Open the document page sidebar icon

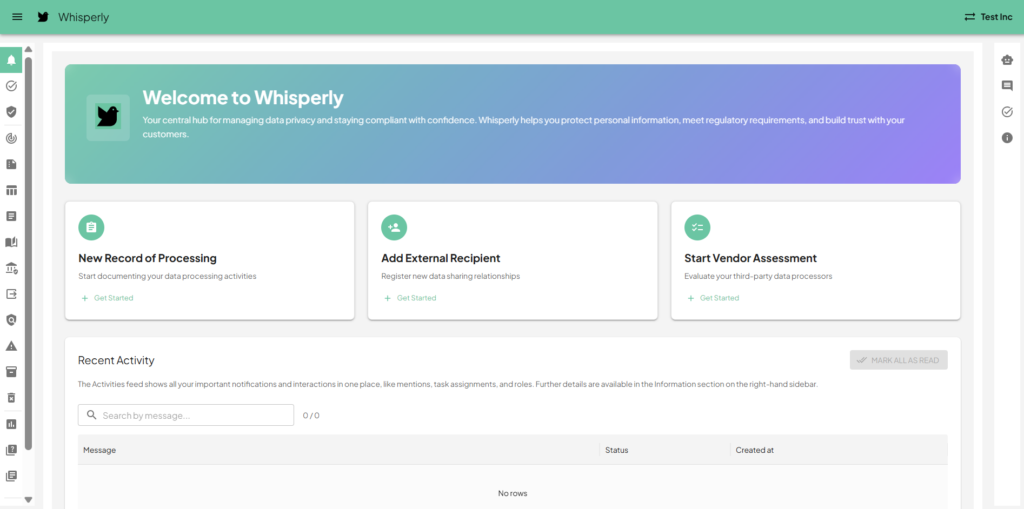(11, 164)
